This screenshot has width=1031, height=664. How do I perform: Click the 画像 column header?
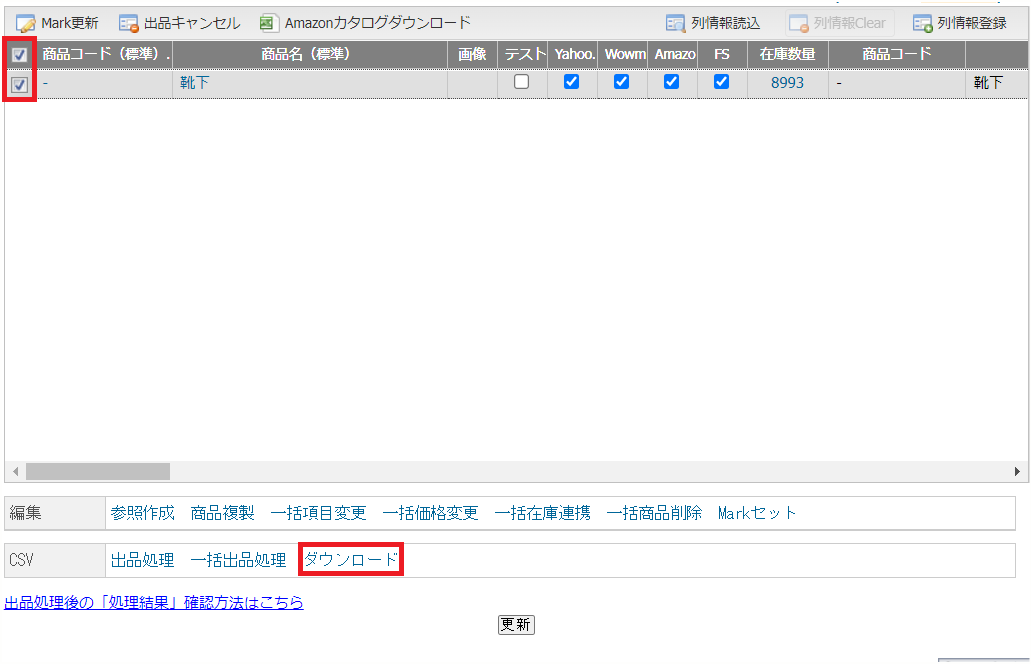tap(472, 55)
